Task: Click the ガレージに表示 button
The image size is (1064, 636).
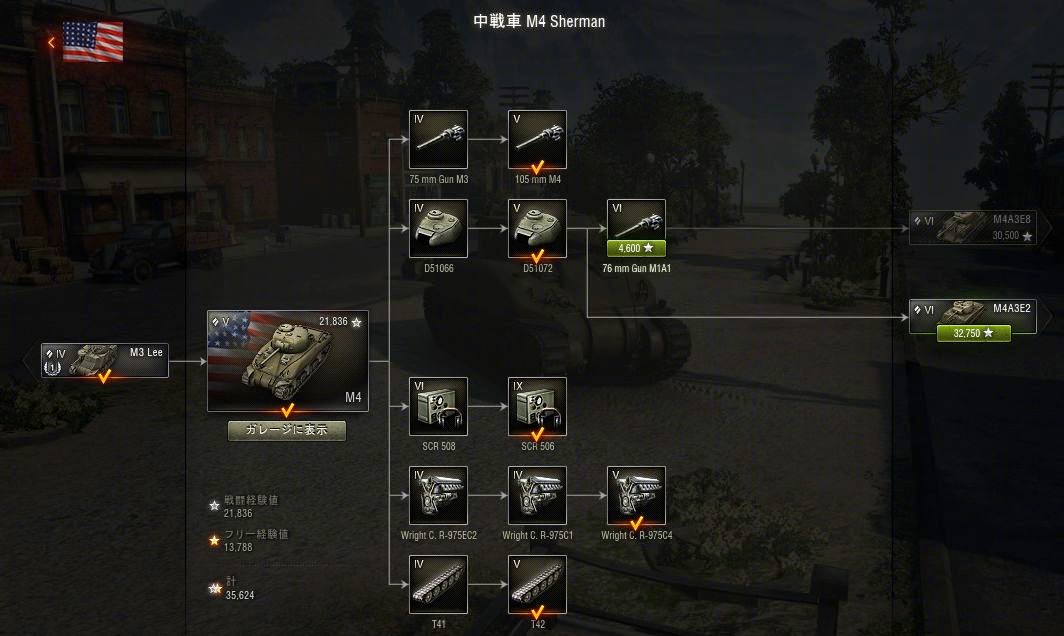Action: click(x=287, y=430)
